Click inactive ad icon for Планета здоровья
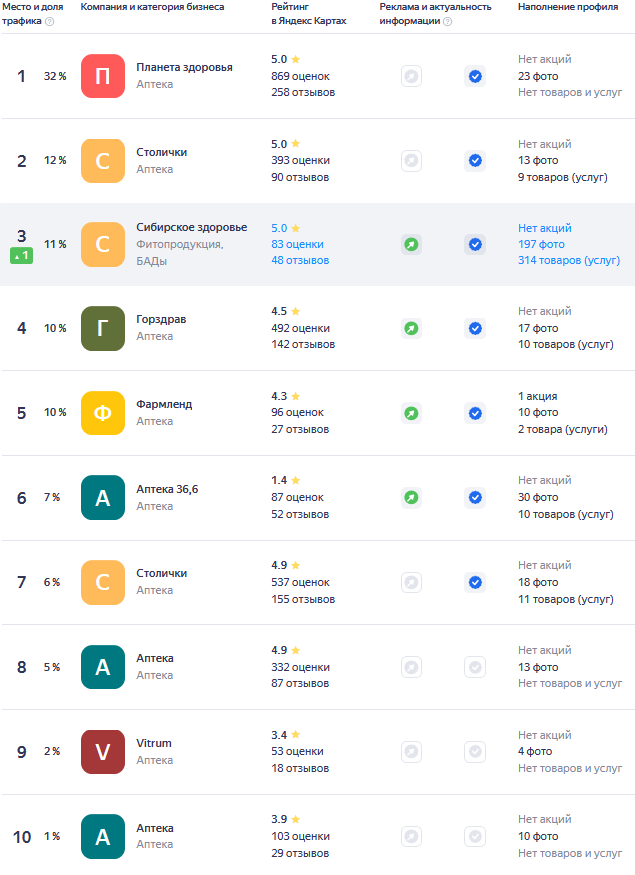635x875 pixels. 411,76
